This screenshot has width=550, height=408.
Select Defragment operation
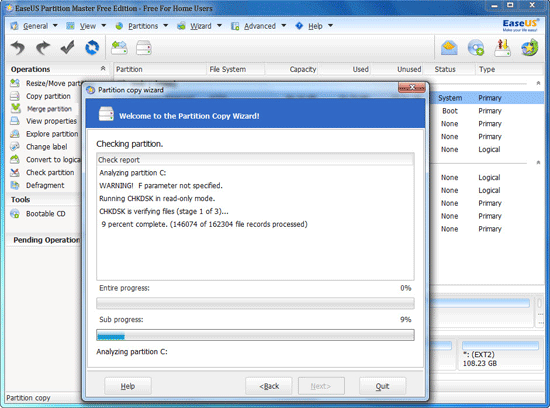(x=45, y=185)
